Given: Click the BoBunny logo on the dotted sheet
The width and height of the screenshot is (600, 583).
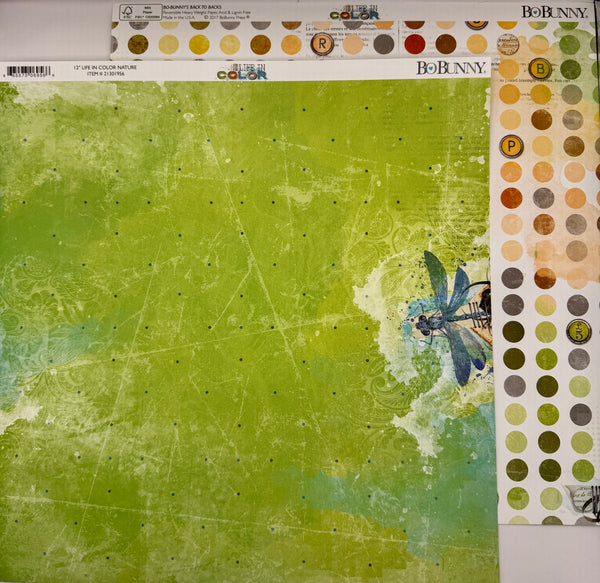Looking at the screenshot, I should 554,12.
